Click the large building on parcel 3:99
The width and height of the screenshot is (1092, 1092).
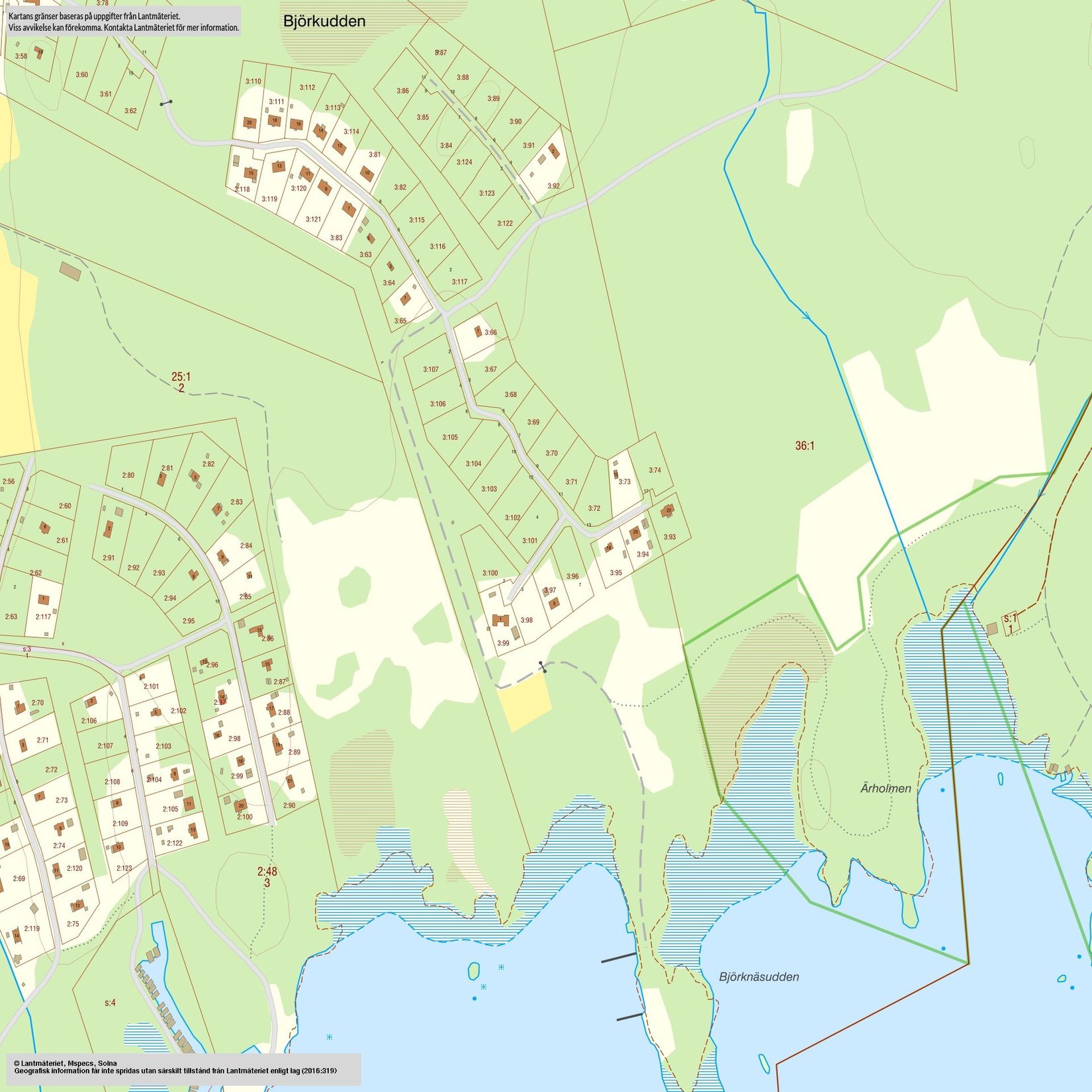pyautogui.click(x=500, y=621)
